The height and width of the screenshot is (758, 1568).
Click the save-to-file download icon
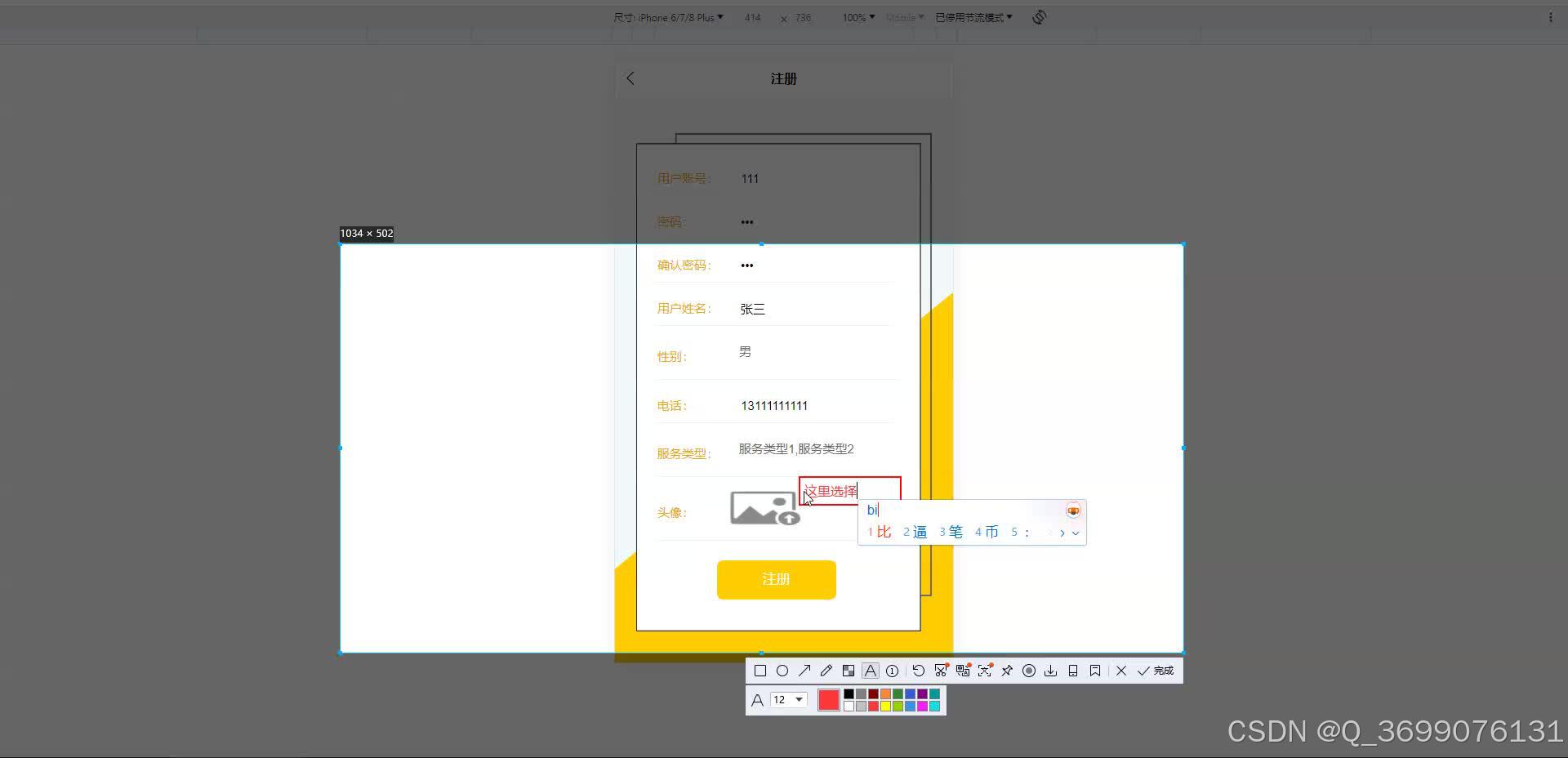pyautogui.click(x=1051, y=671)
